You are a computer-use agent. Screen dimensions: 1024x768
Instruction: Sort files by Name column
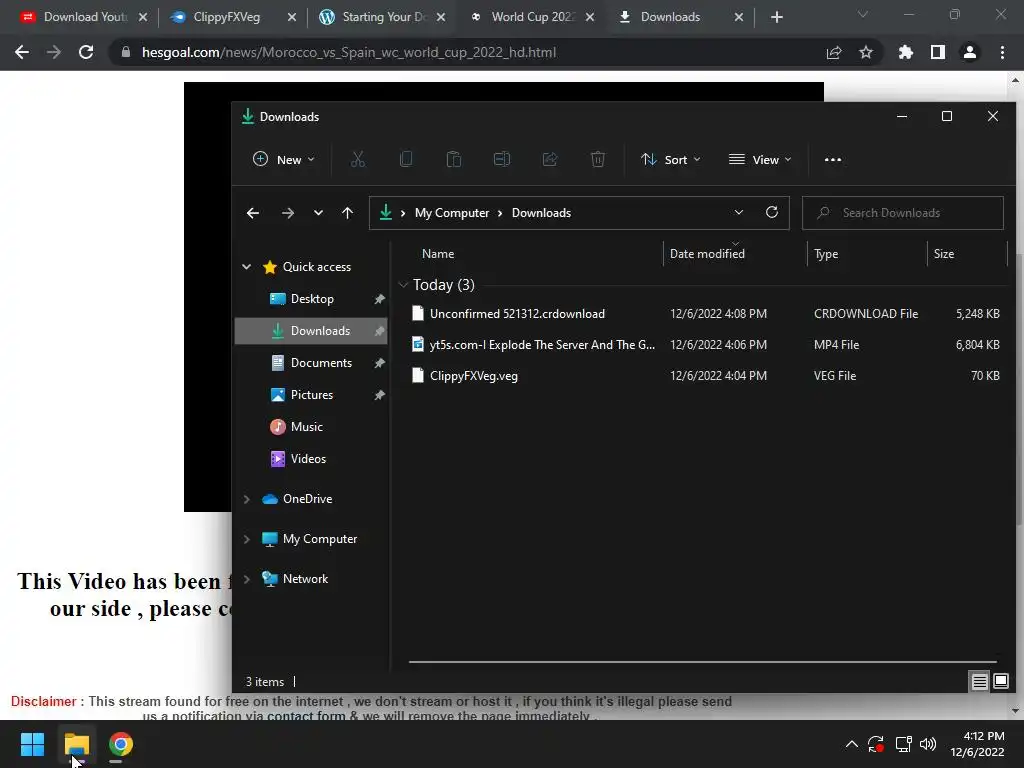click(438, 253)
